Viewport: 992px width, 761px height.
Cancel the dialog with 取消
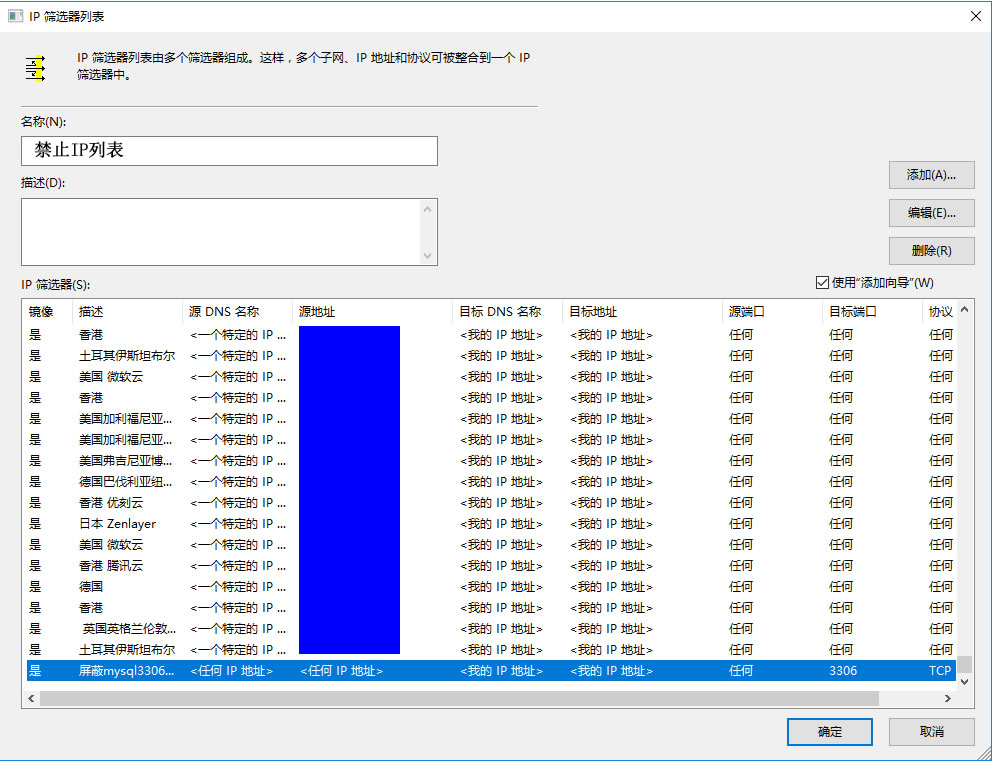pyautogui.click(x=931, y=732)
